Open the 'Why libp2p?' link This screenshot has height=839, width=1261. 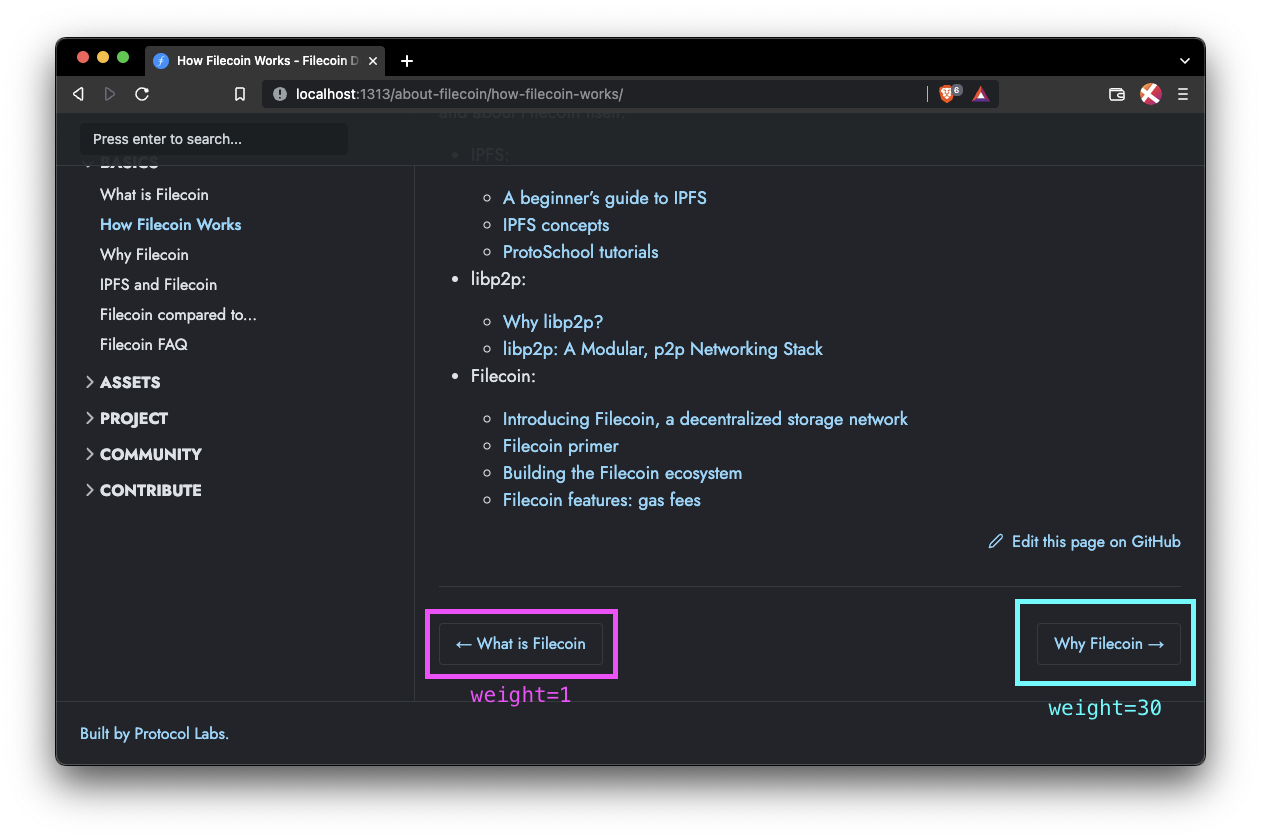coord(553,322)
